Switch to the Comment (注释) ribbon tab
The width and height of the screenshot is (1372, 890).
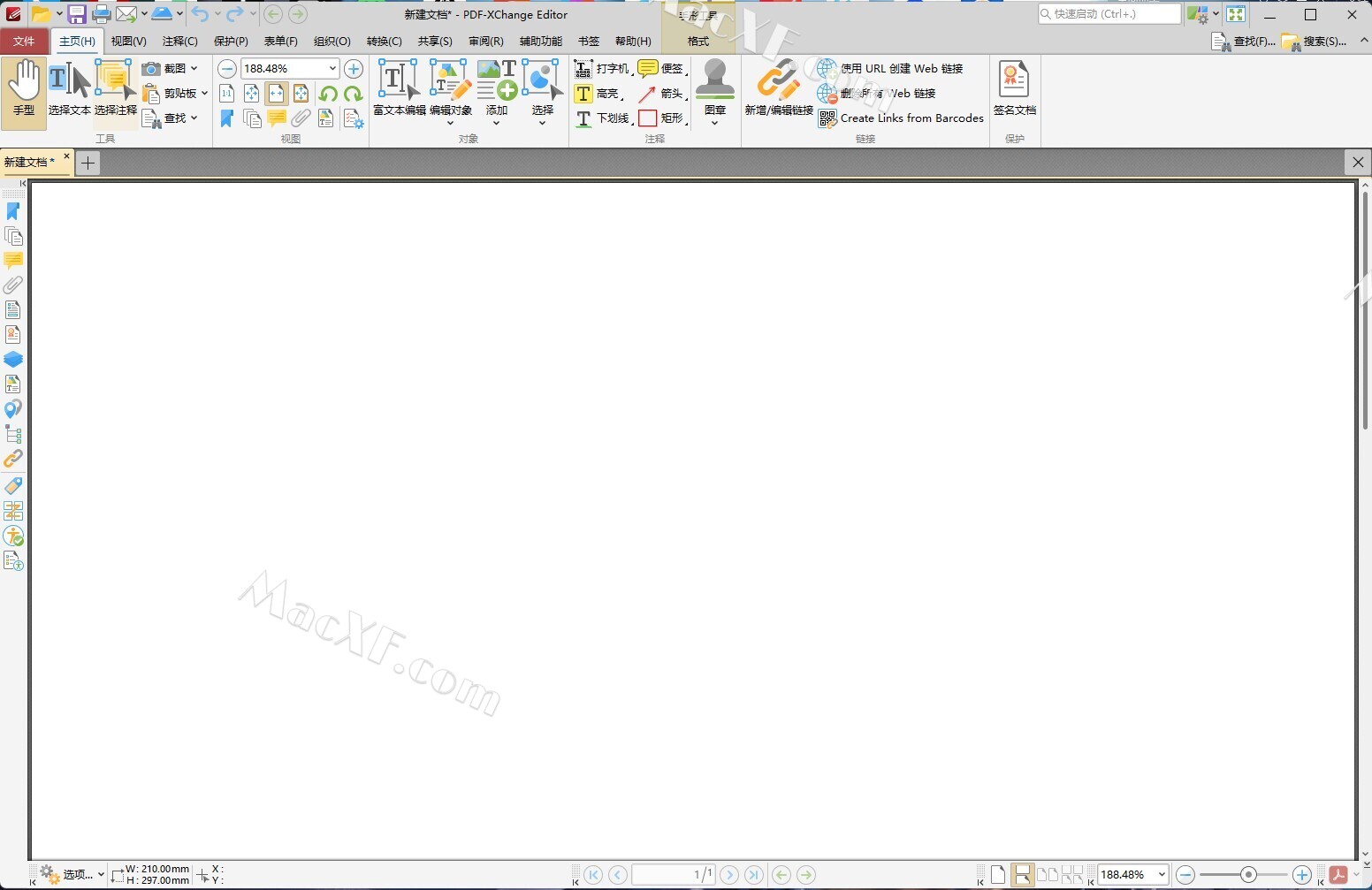179,42
